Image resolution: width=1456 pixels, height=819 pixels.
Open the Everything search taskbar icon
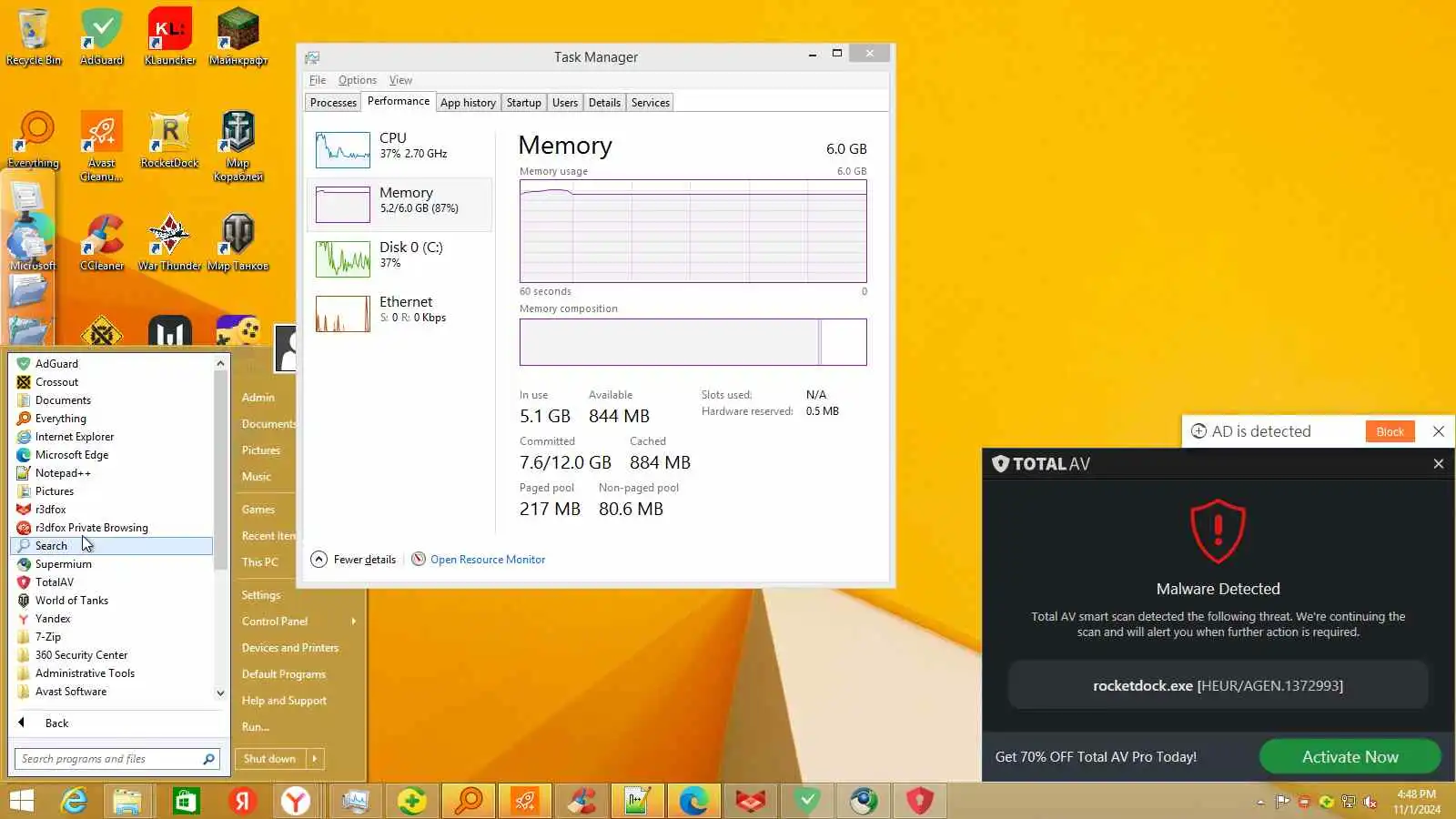[x=469, y=801]
